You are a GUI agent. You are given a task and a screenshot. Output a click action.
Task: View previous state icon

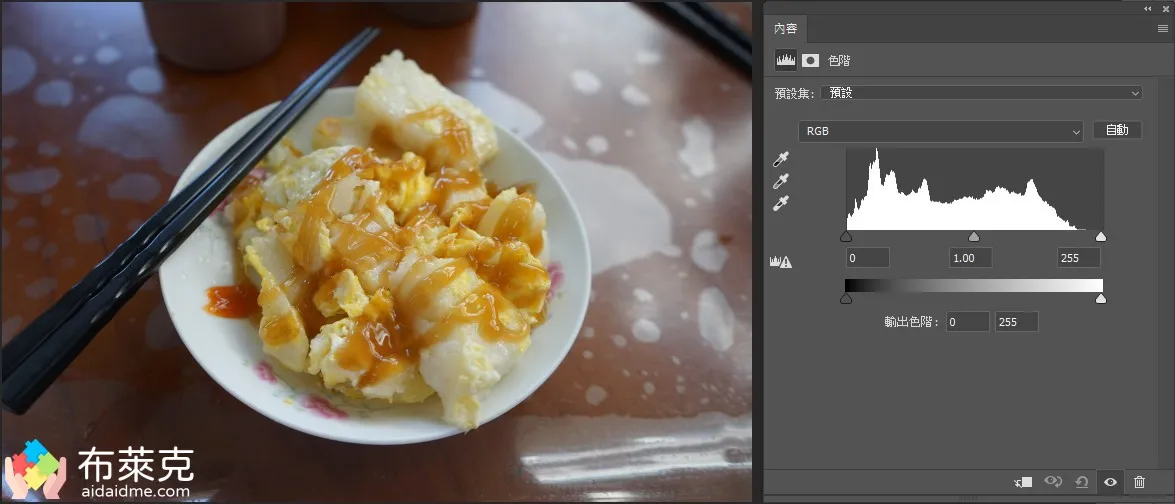[x=1054, y=482]
